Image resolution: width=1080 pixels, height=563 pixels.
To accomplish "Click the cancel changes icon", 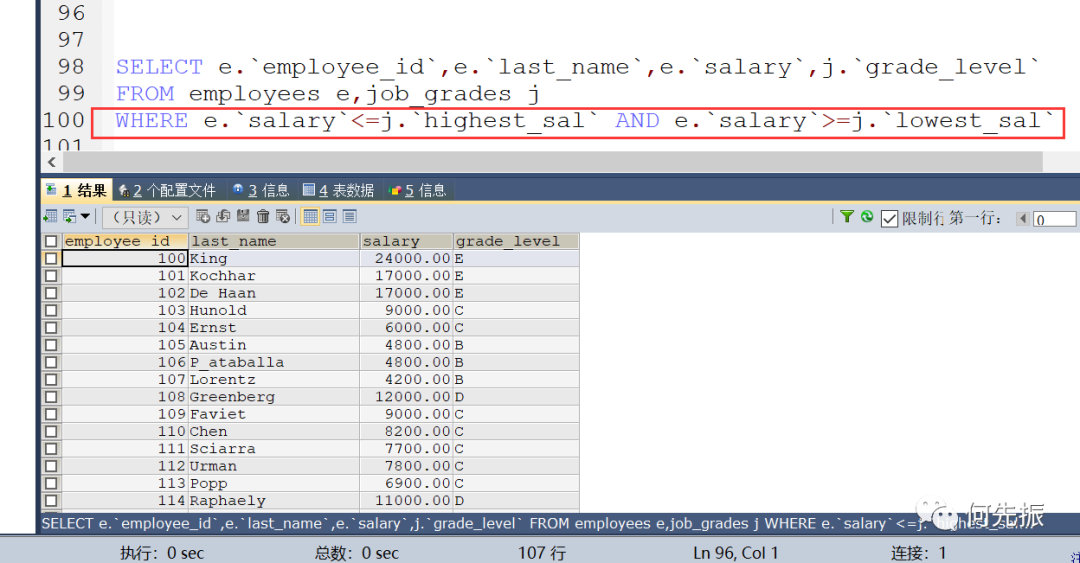I will point(282,216).
